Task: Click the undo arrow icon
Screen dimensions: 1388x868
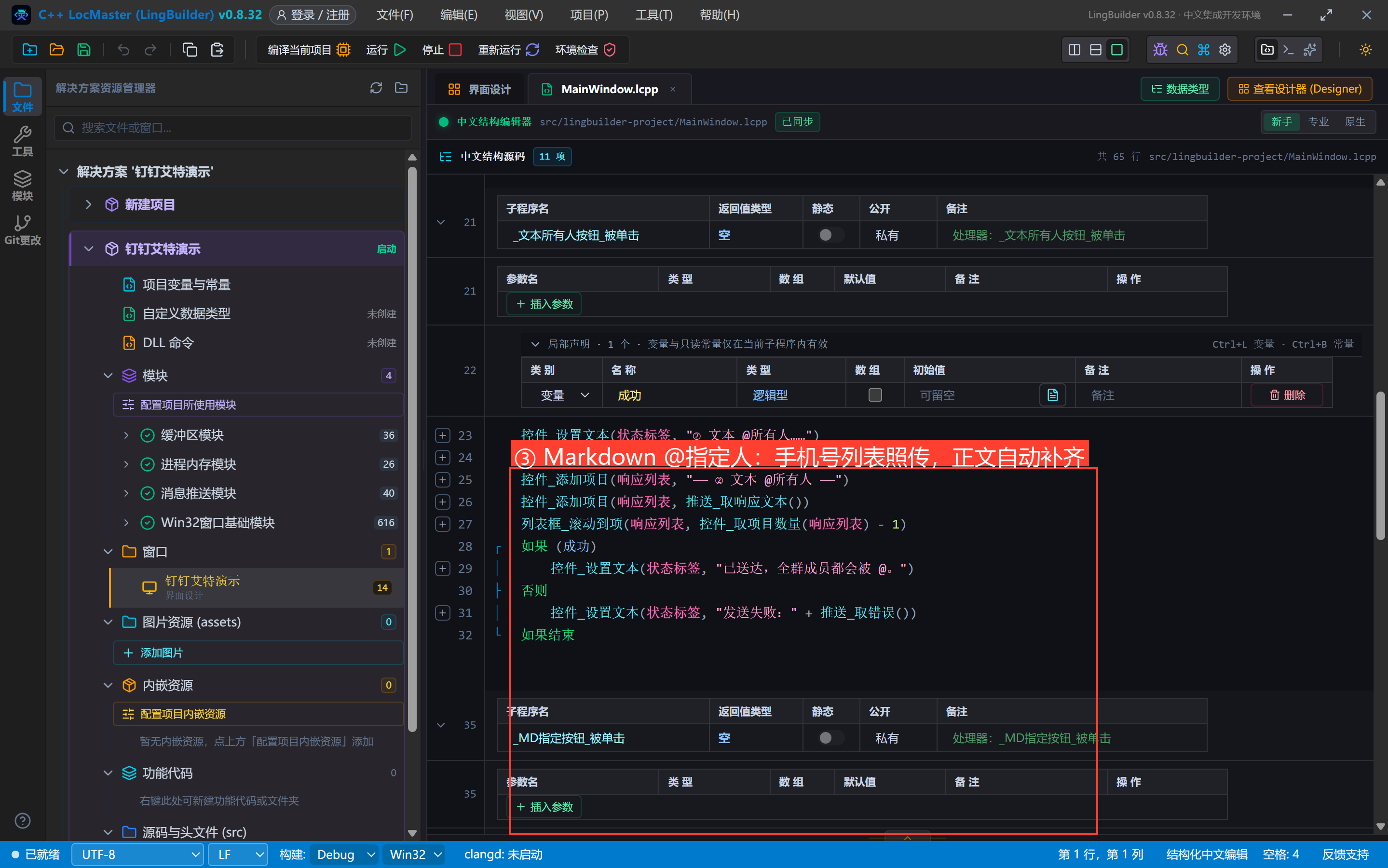Action: (123, 50)
